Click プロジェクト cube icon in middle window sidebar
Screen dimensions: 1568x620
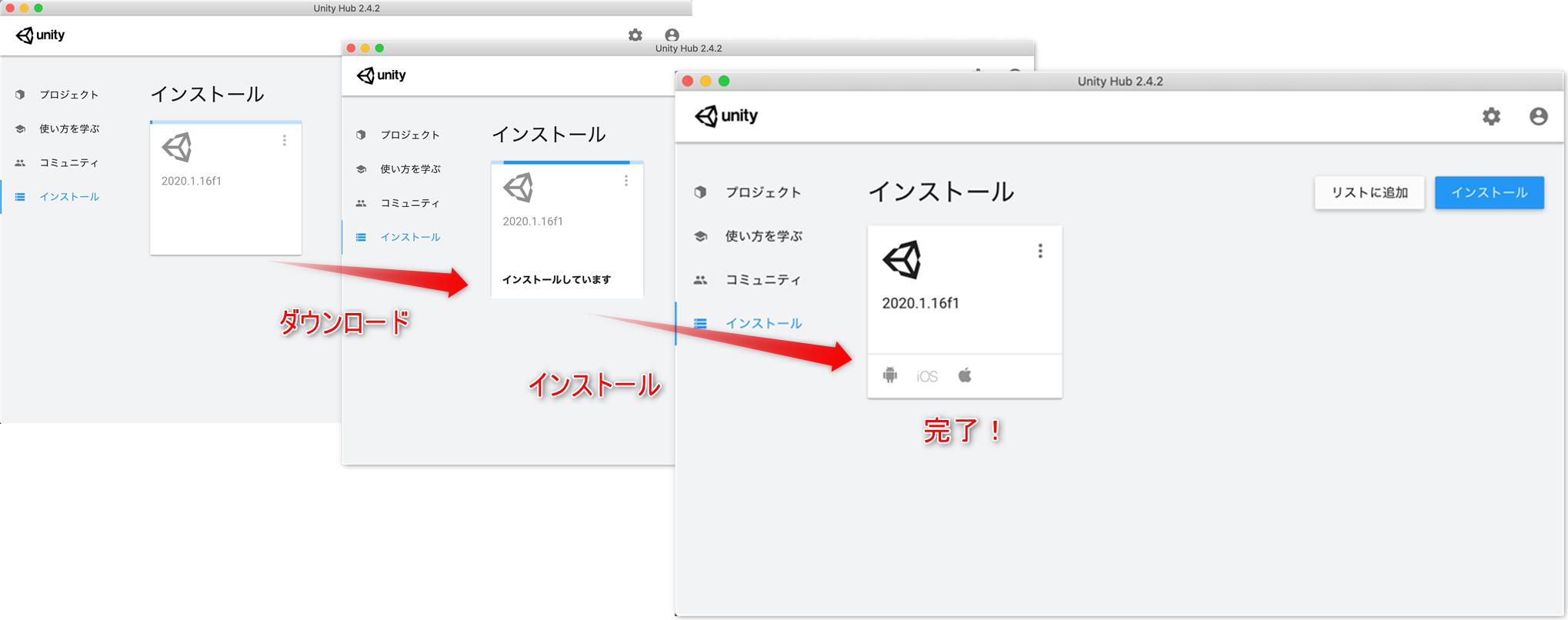(361, 135)
